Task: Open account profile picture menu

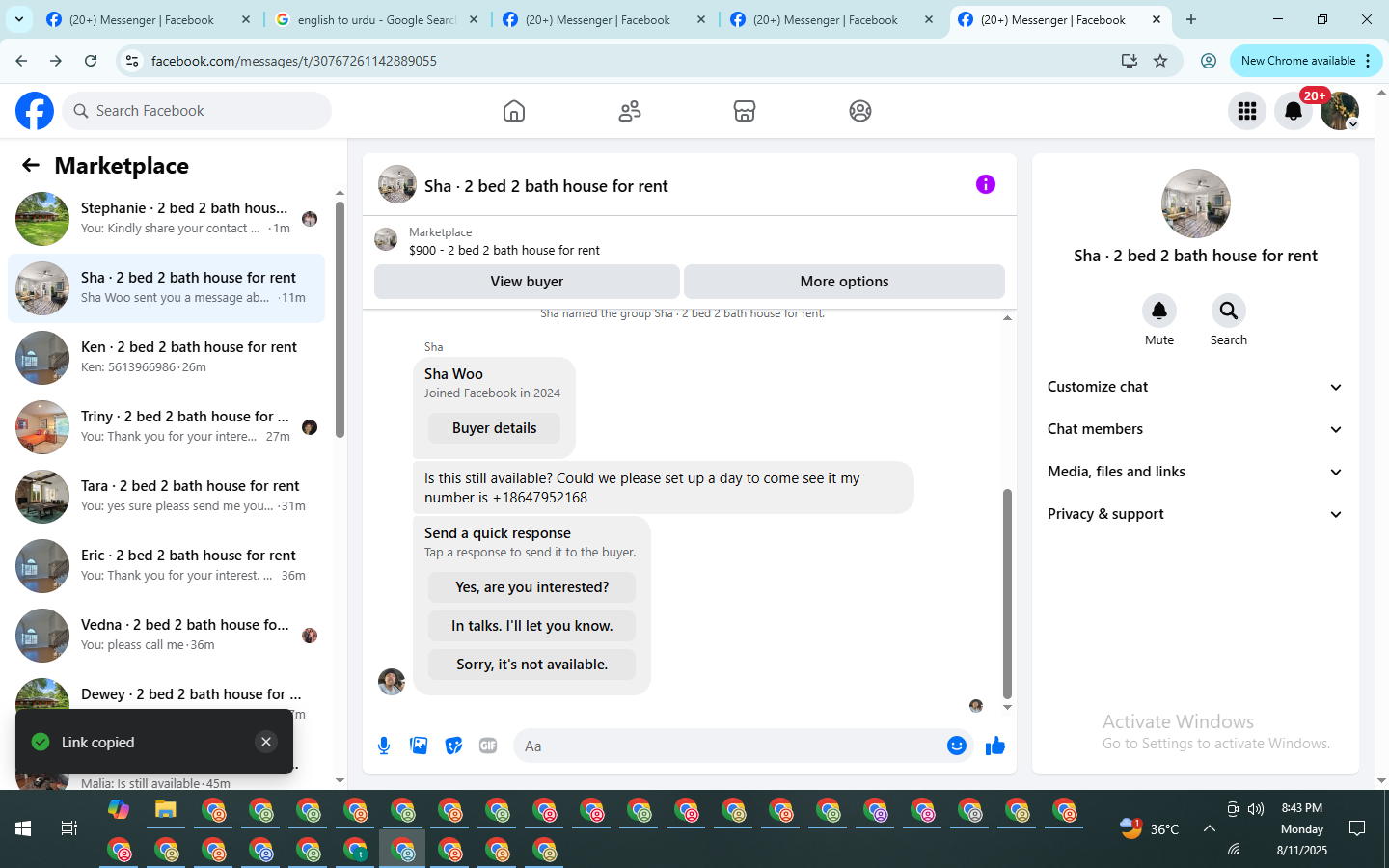Action: (1340, 111)
